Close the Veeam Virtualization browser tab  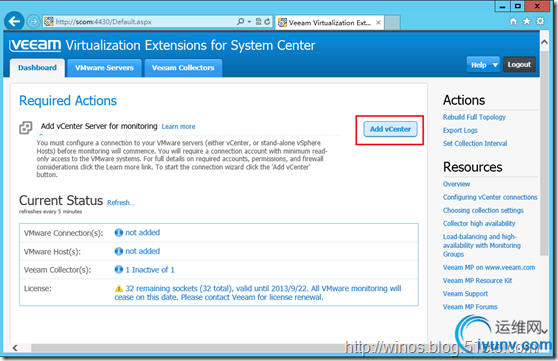[378, 22]
